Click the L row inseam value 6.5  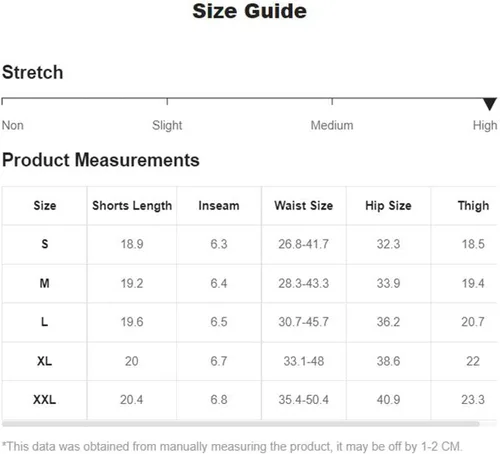tap(219, 322)
